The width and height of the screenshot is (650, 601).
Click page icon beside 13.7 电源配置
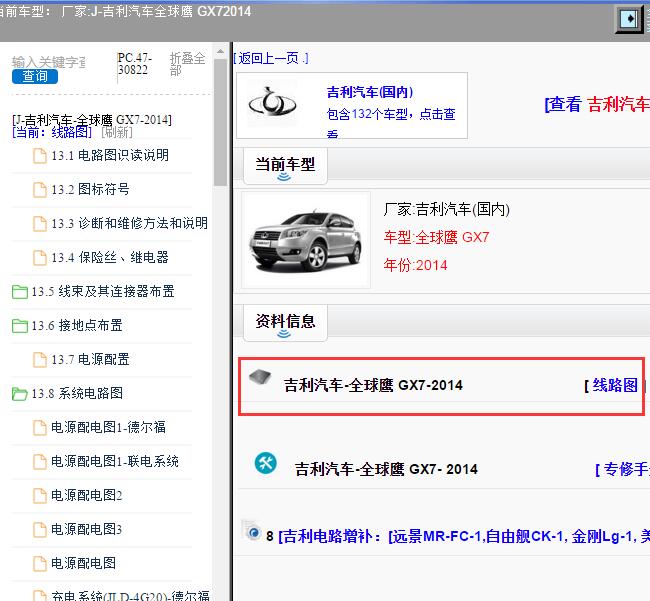tap(40, 360)
